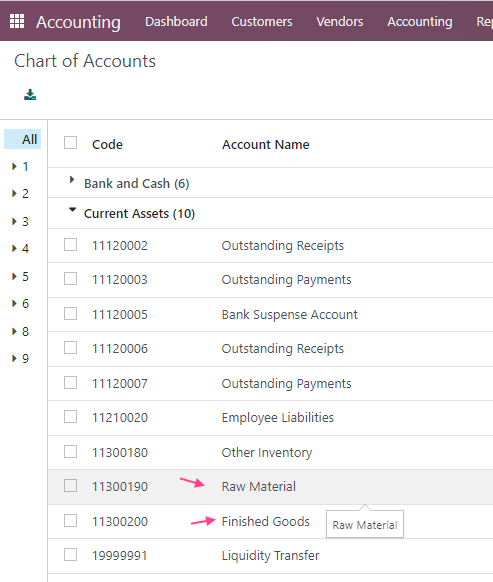Collapse the Current Assets group
The height and width of the screenshot is (582, 493).
139,213
